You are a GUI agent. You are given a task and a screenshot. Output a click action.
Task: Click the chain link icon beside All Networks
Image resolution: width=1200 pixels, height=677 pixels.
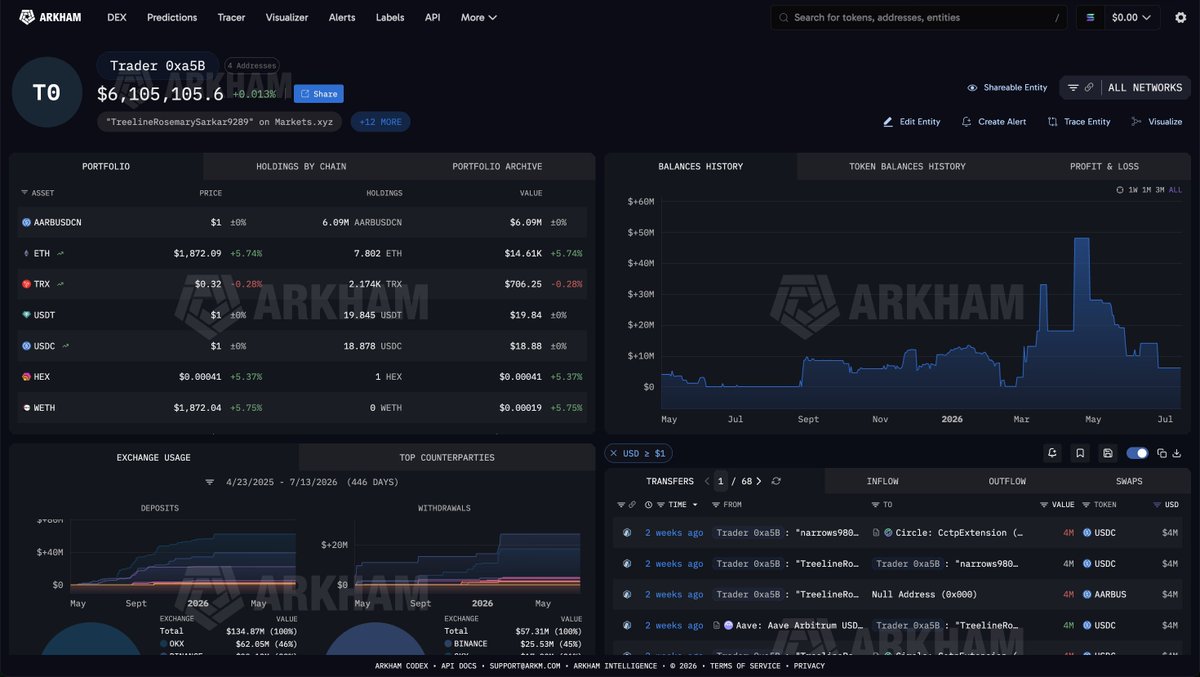click(x=1089, y=88)
